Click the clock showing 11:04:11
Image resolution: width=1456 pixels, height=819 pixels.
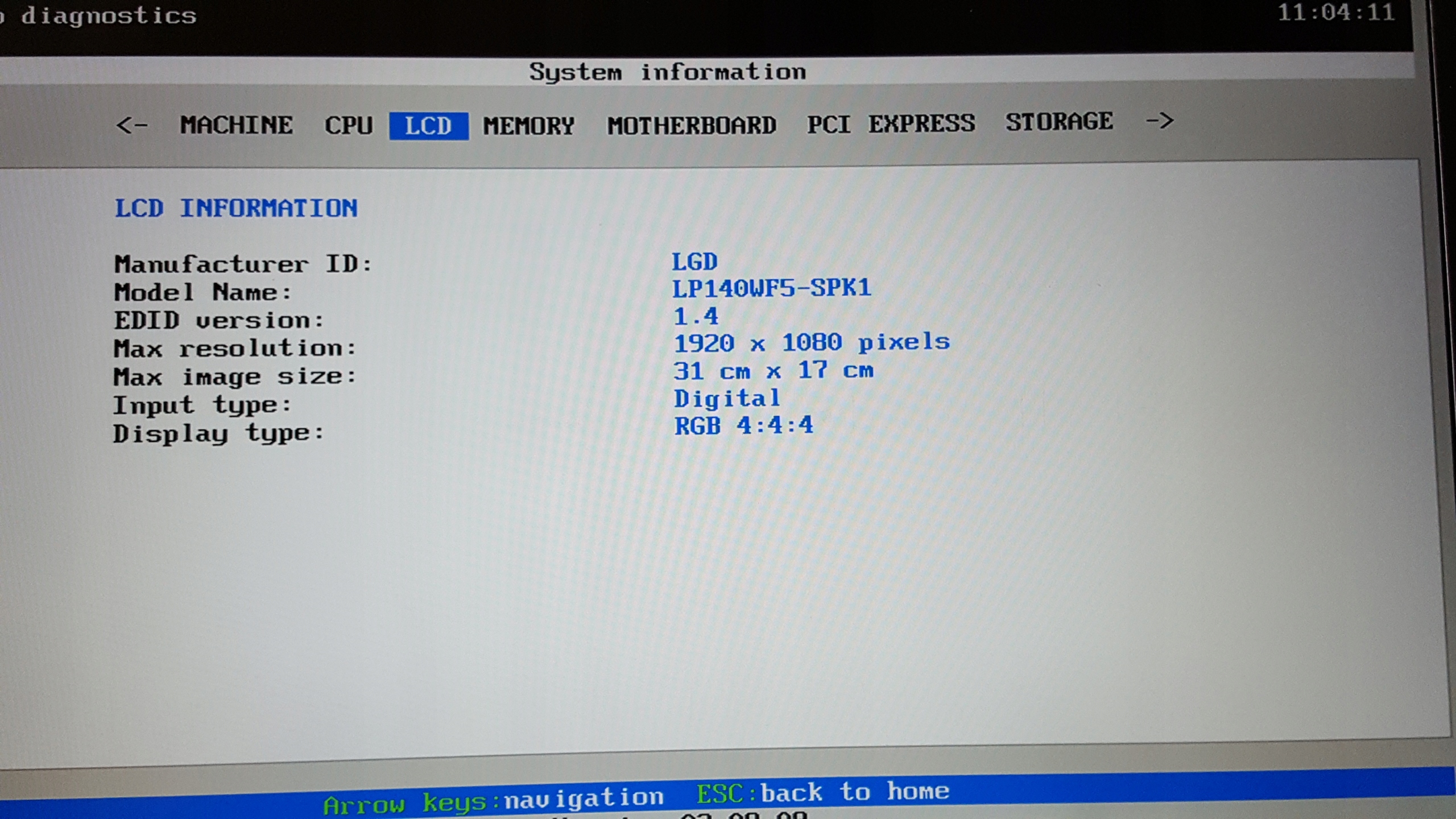[1336, 13]
